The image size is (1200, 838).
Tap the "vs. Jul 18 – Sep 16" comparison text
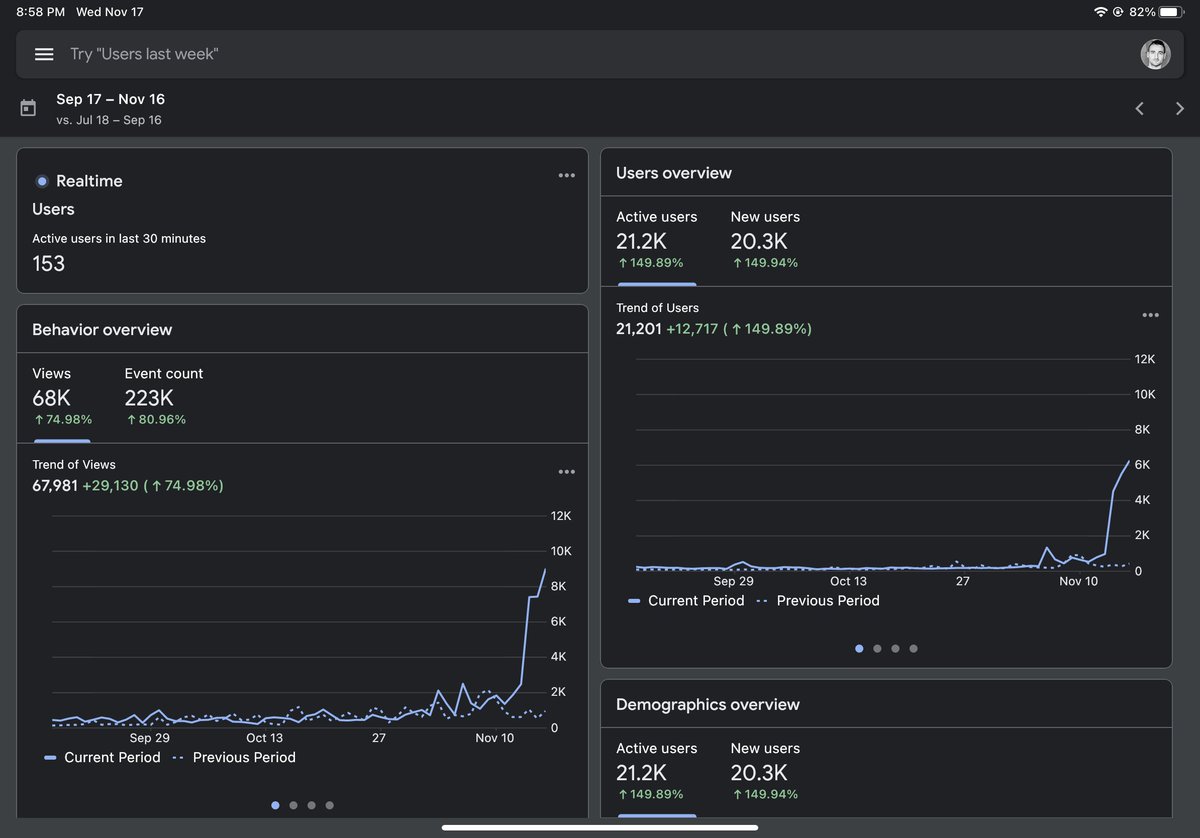pyautogui.click(x=109, y=120)
